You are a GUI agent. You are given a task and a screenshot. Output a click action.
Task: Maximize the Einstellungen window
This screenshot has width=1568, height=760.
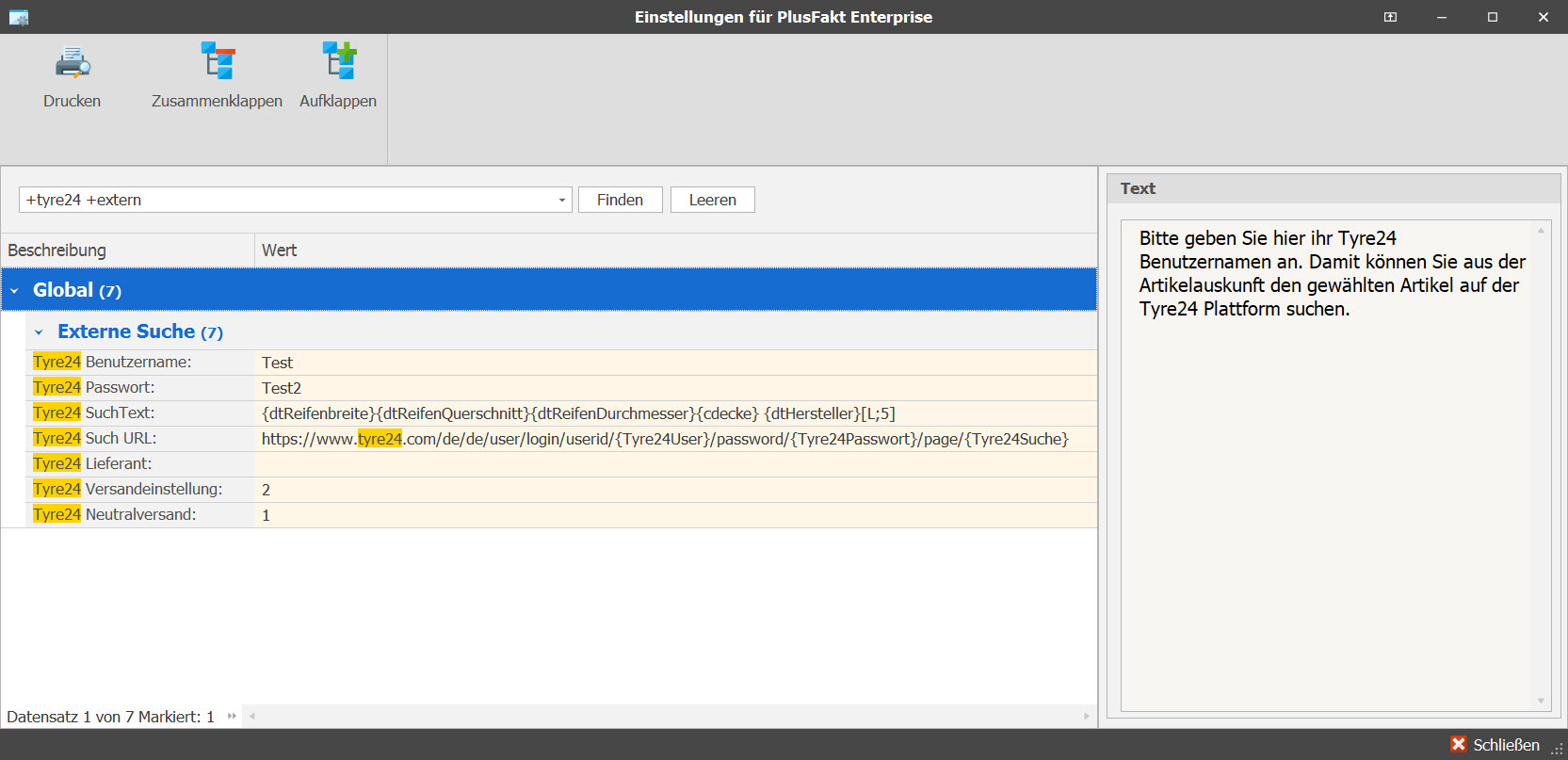click(x=1493, y=17)
